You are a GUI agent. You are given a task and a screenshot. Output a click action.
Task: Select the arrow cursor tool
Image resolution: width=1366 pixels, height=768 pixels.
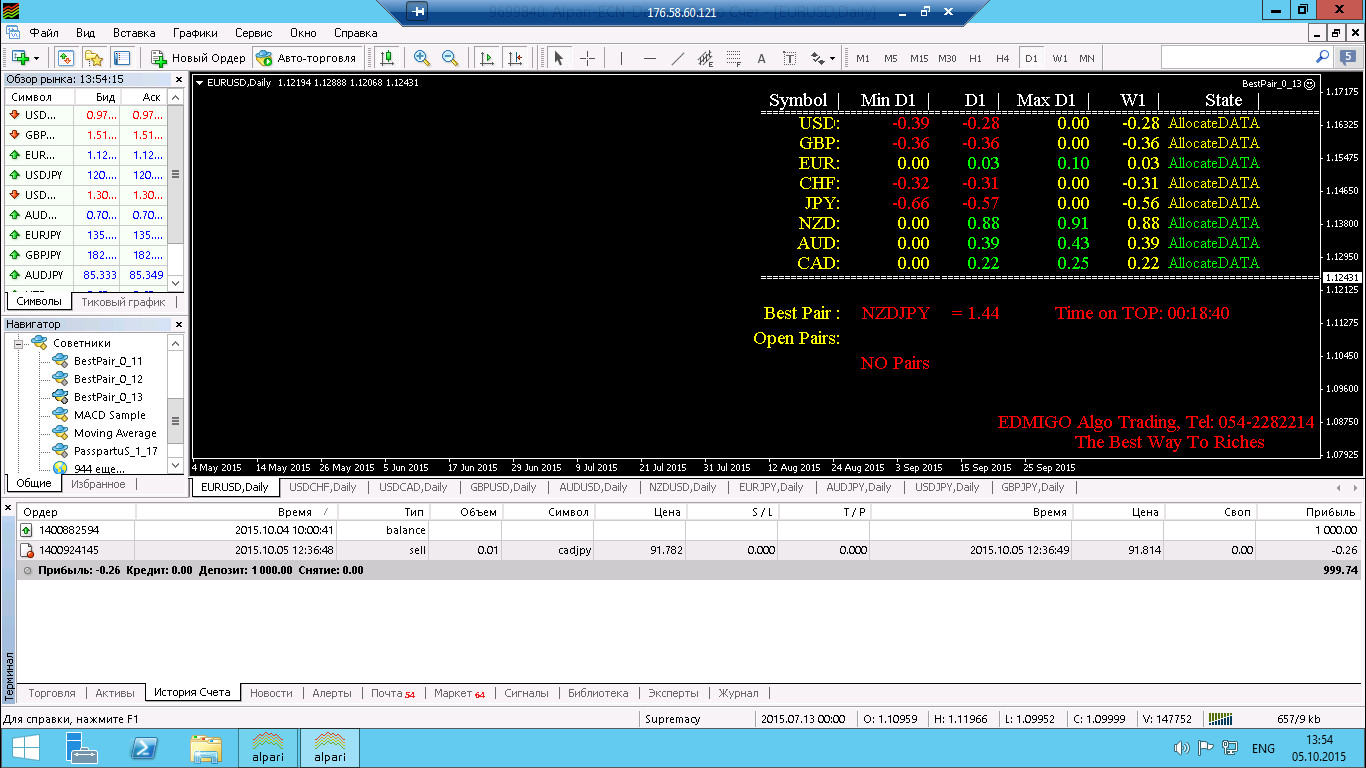click(x=559, y=58)
